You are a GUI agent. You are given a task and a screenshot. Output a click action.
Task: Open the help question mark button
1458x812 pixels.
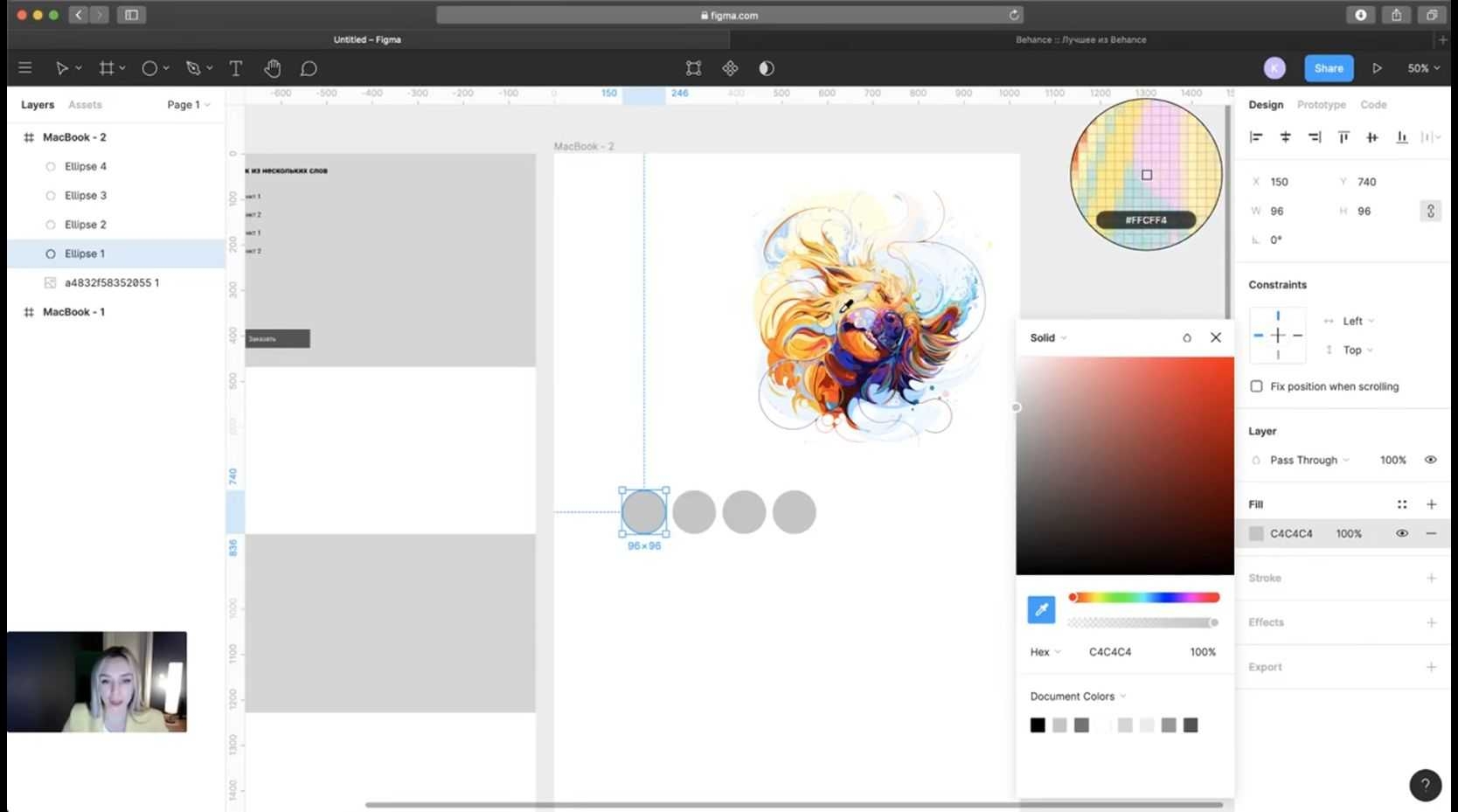click(x=1426, y=785)
